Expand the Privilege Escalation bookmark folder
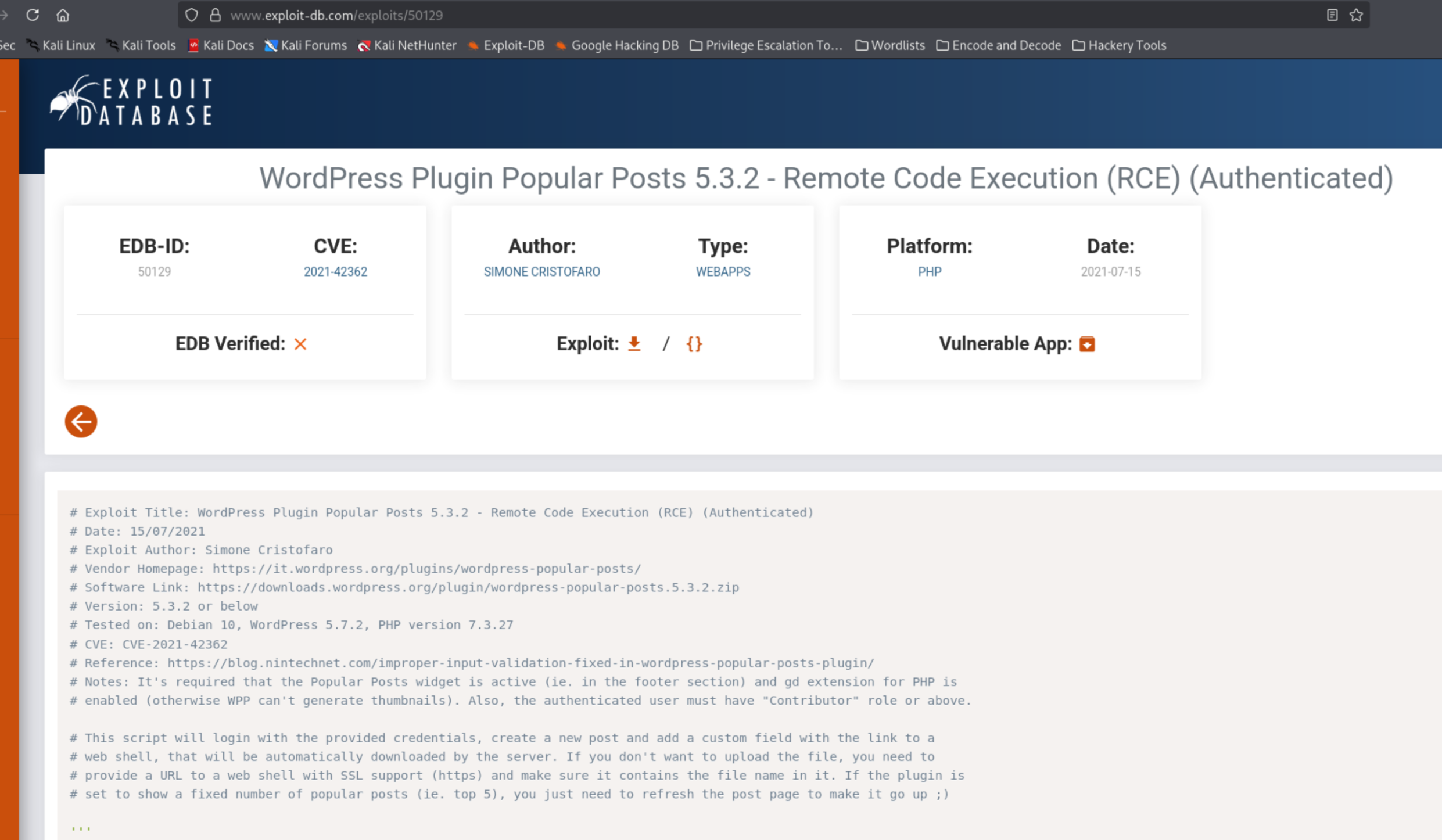This screenshot has width=1442, height=840. click(x=766, y=45)
